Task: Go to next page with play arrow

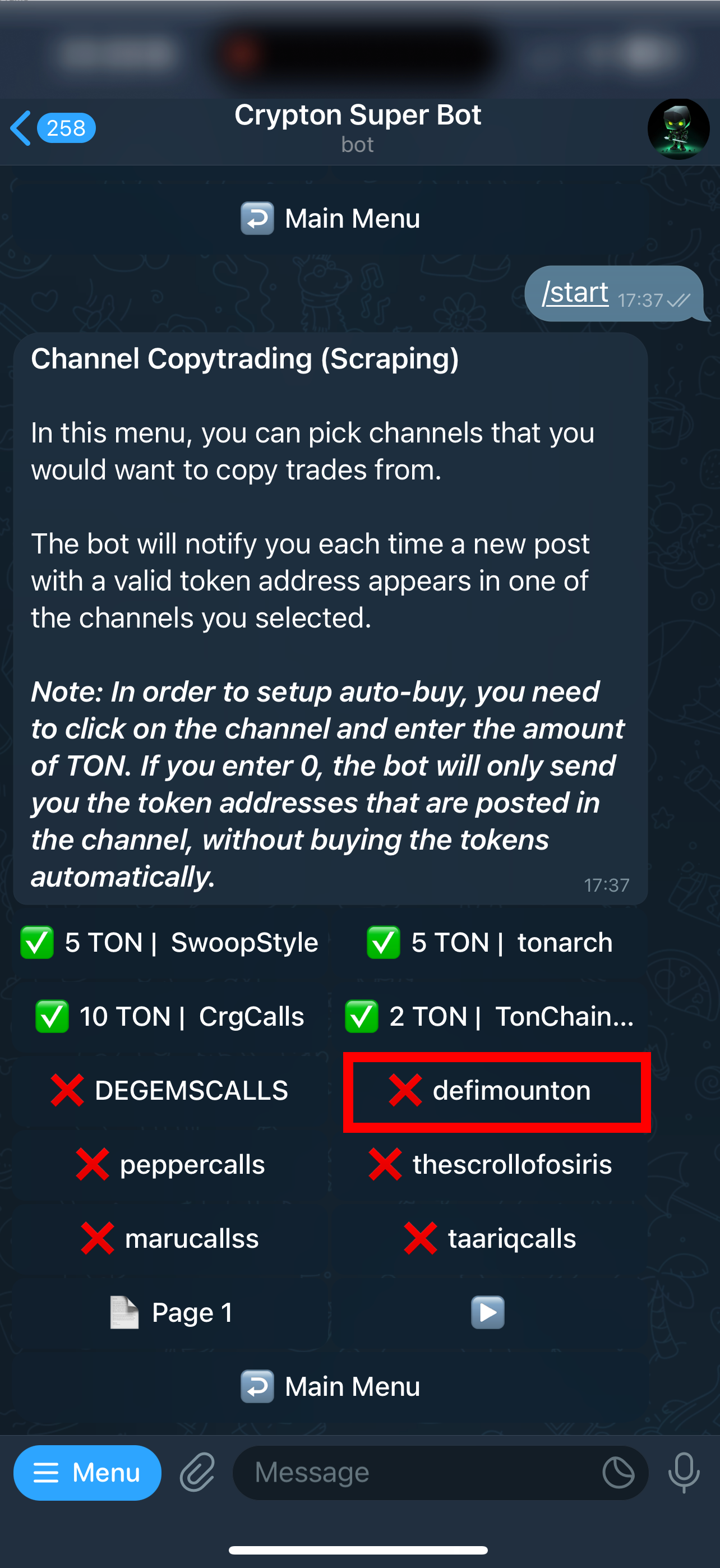Action: (488, 1312)
